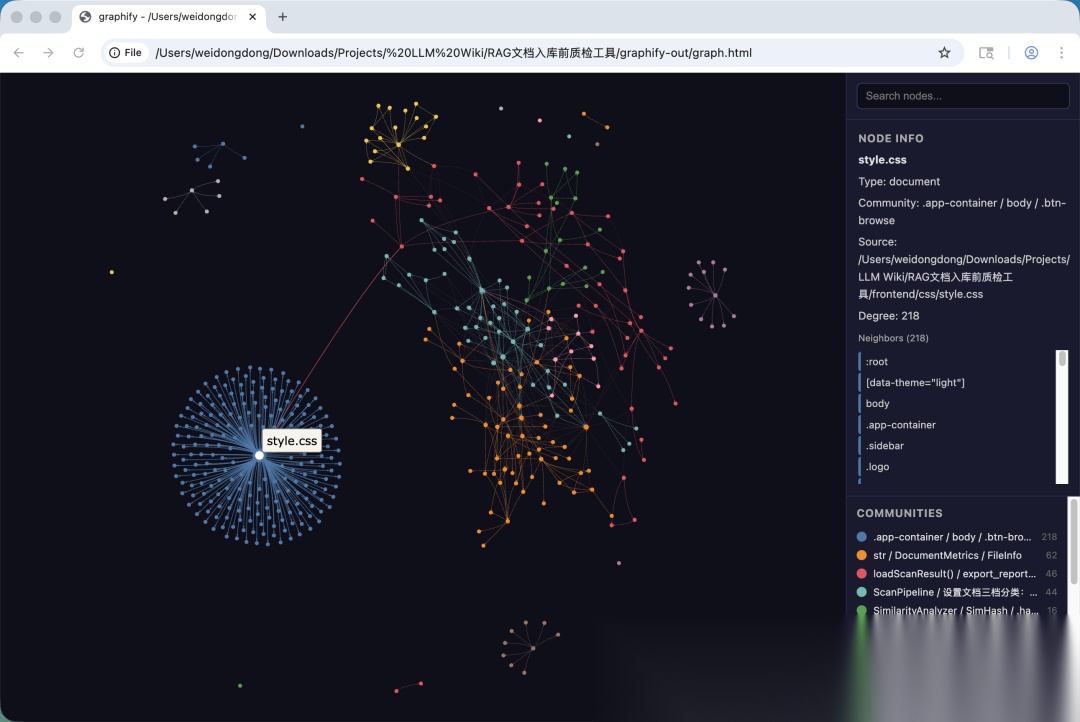The image size is (1080, 722).
Task: Click the NODE INFO heading
Action: pyautogui.click(x=891, y=138)
